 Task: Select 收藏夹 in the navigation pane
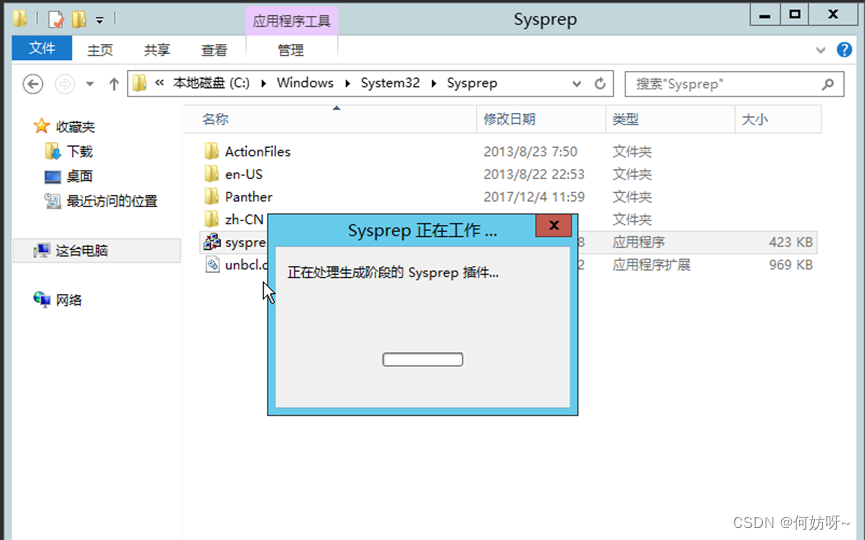pos(75,127)
